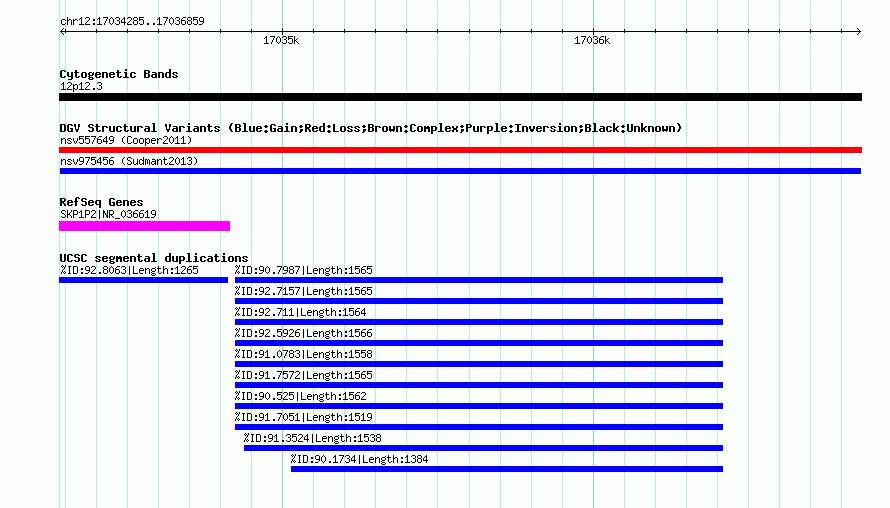Click the %ID:92.7157|Length:1565 label
Viewport: 890px width, 508px height.
click(304, 291)
